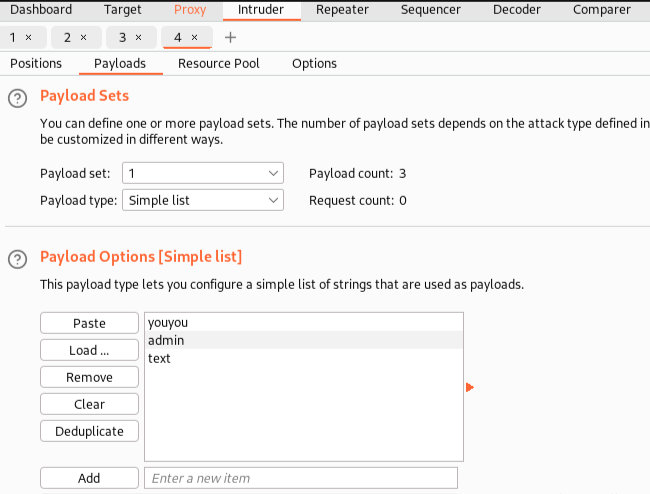This screenshot has width=650, height=494.
Task: Open the Payloads sub-tab
Action: coord(120,63)
